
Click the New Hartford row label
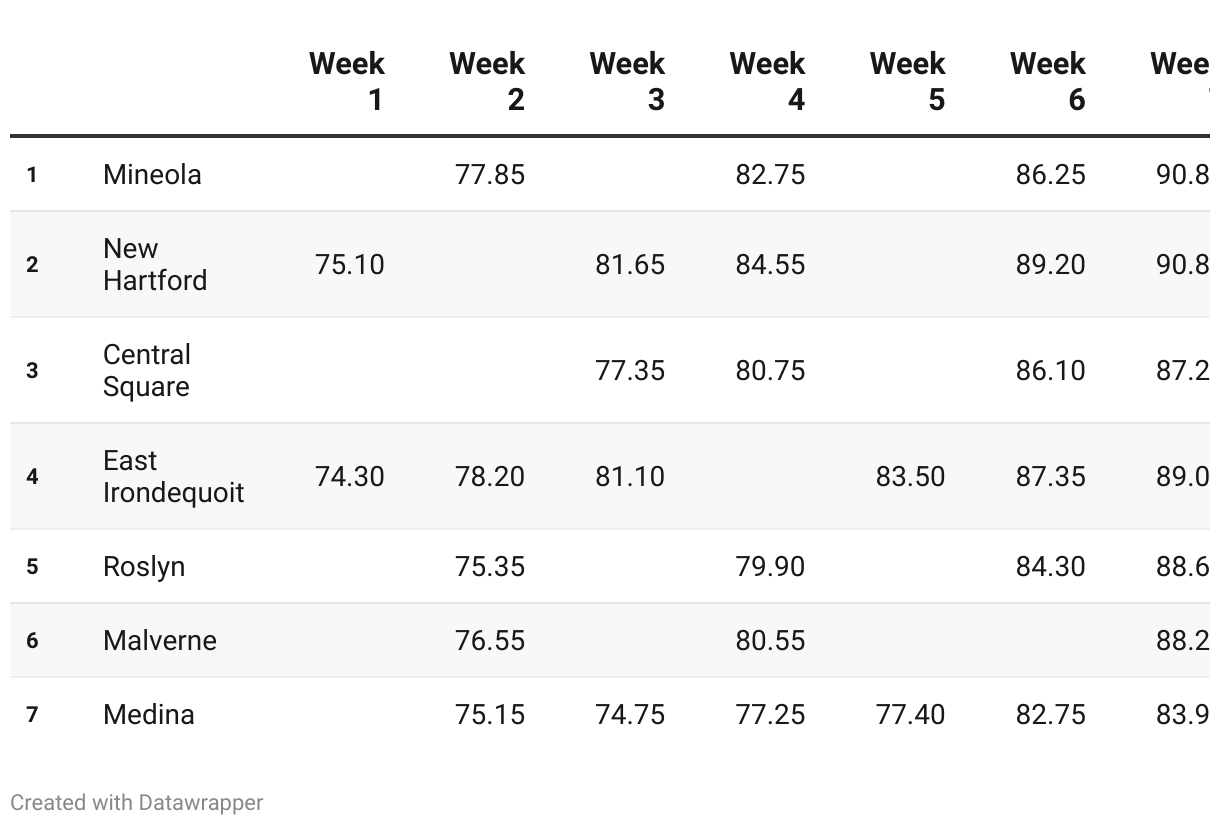155,265
